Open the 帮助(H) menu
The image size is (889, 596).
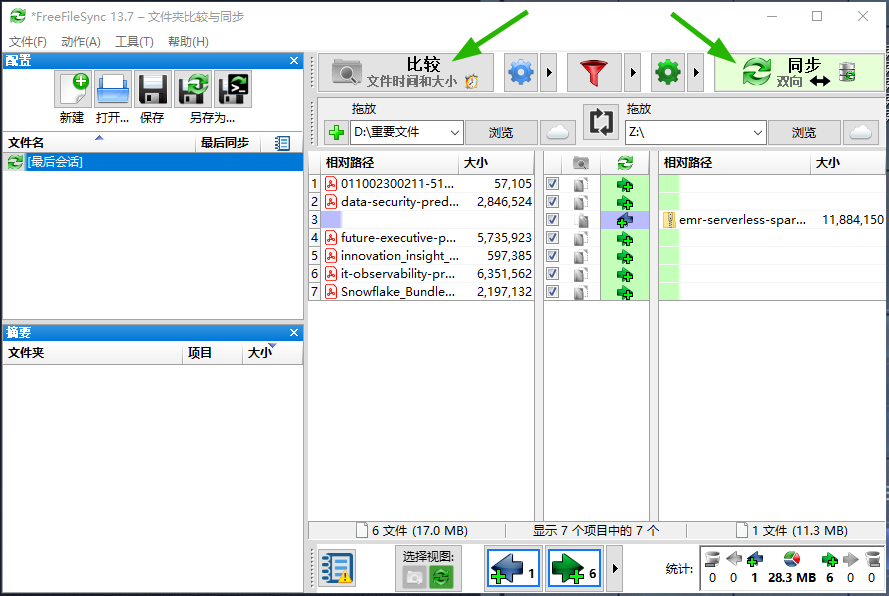(x=188, y=41)
